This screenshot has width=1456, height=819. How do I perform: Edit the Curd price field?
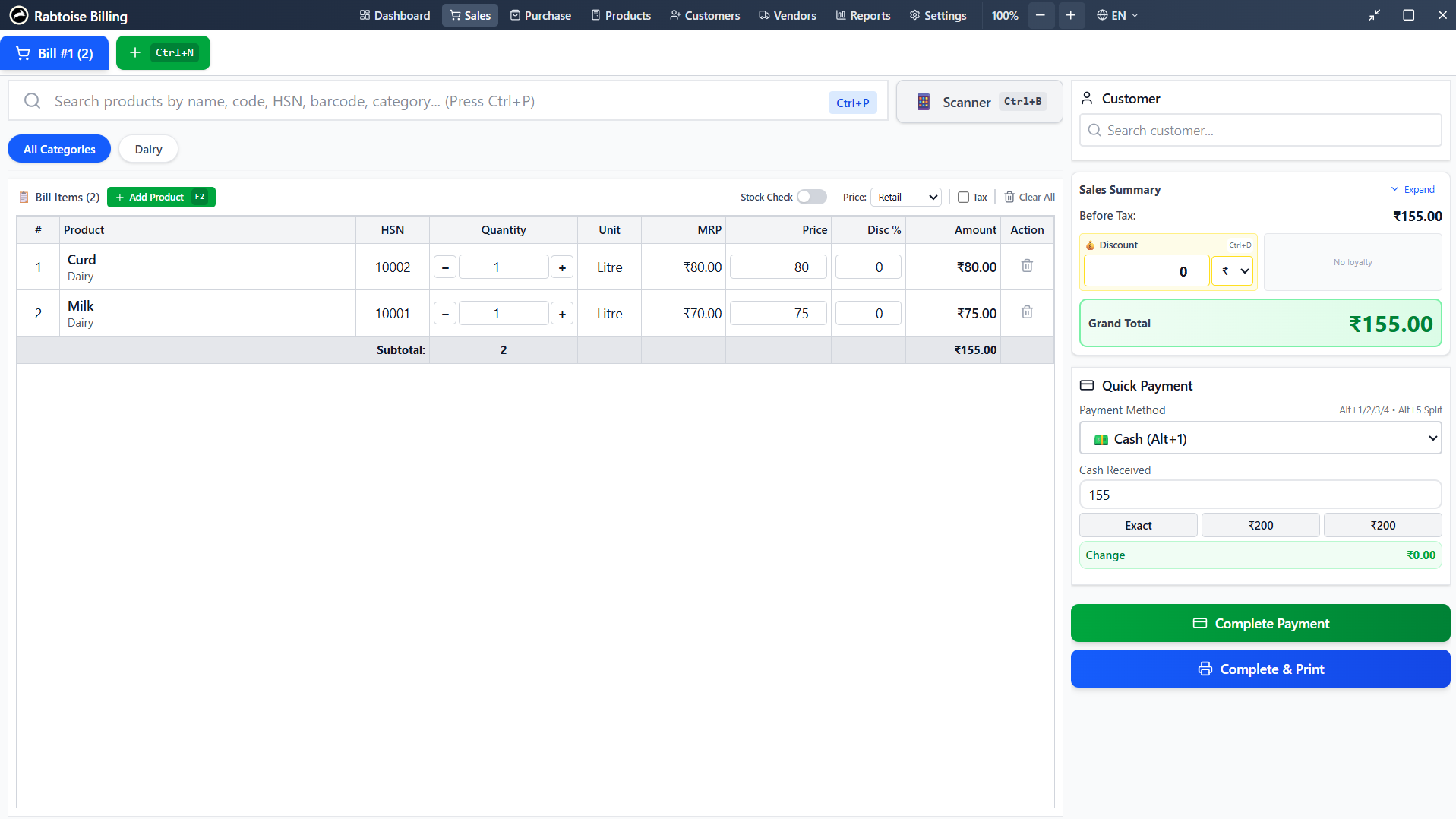click(778, 267)
